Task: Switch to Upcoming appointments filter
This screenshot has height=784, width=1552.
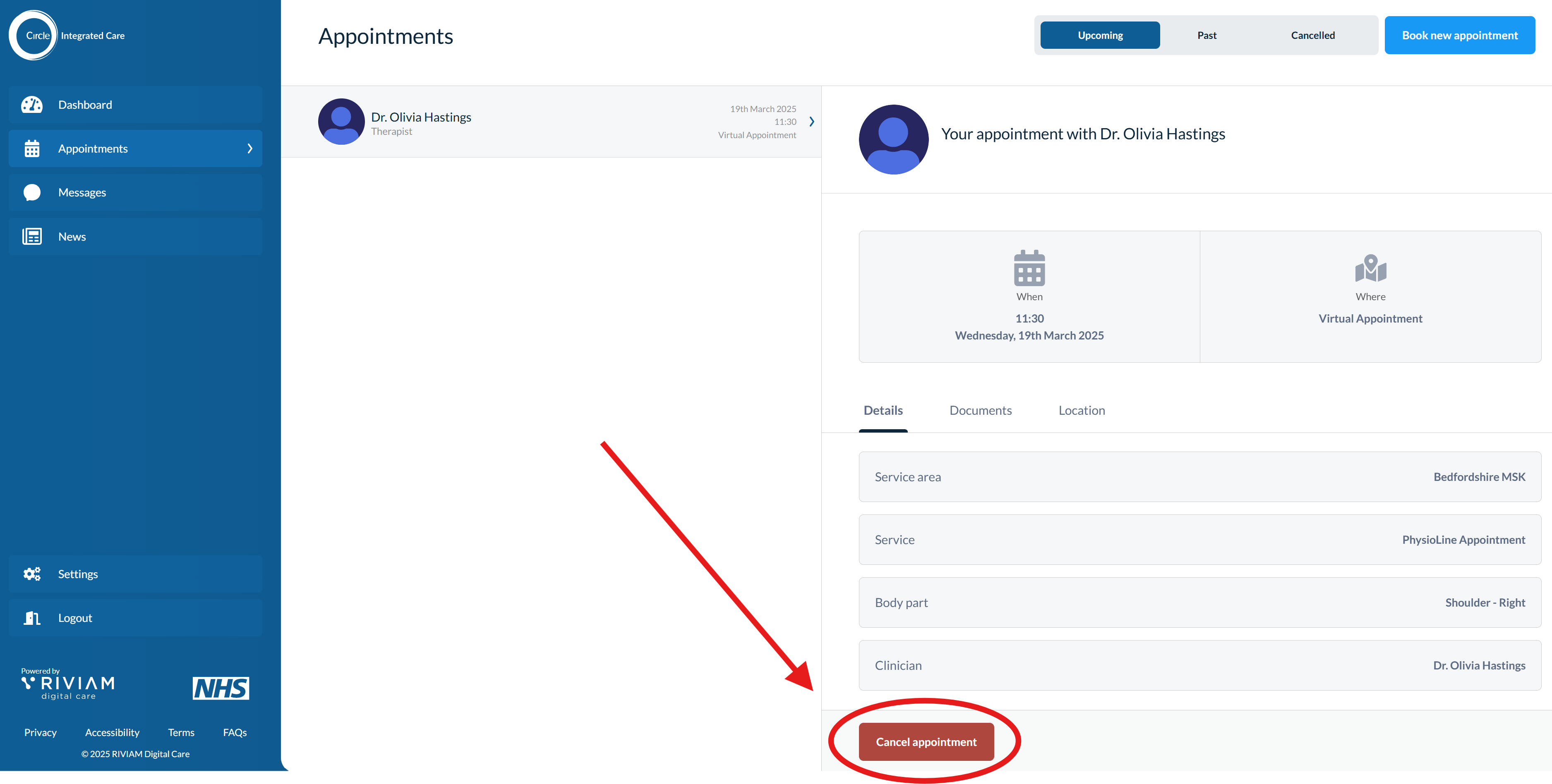Action: click(x=1099, y=36)
